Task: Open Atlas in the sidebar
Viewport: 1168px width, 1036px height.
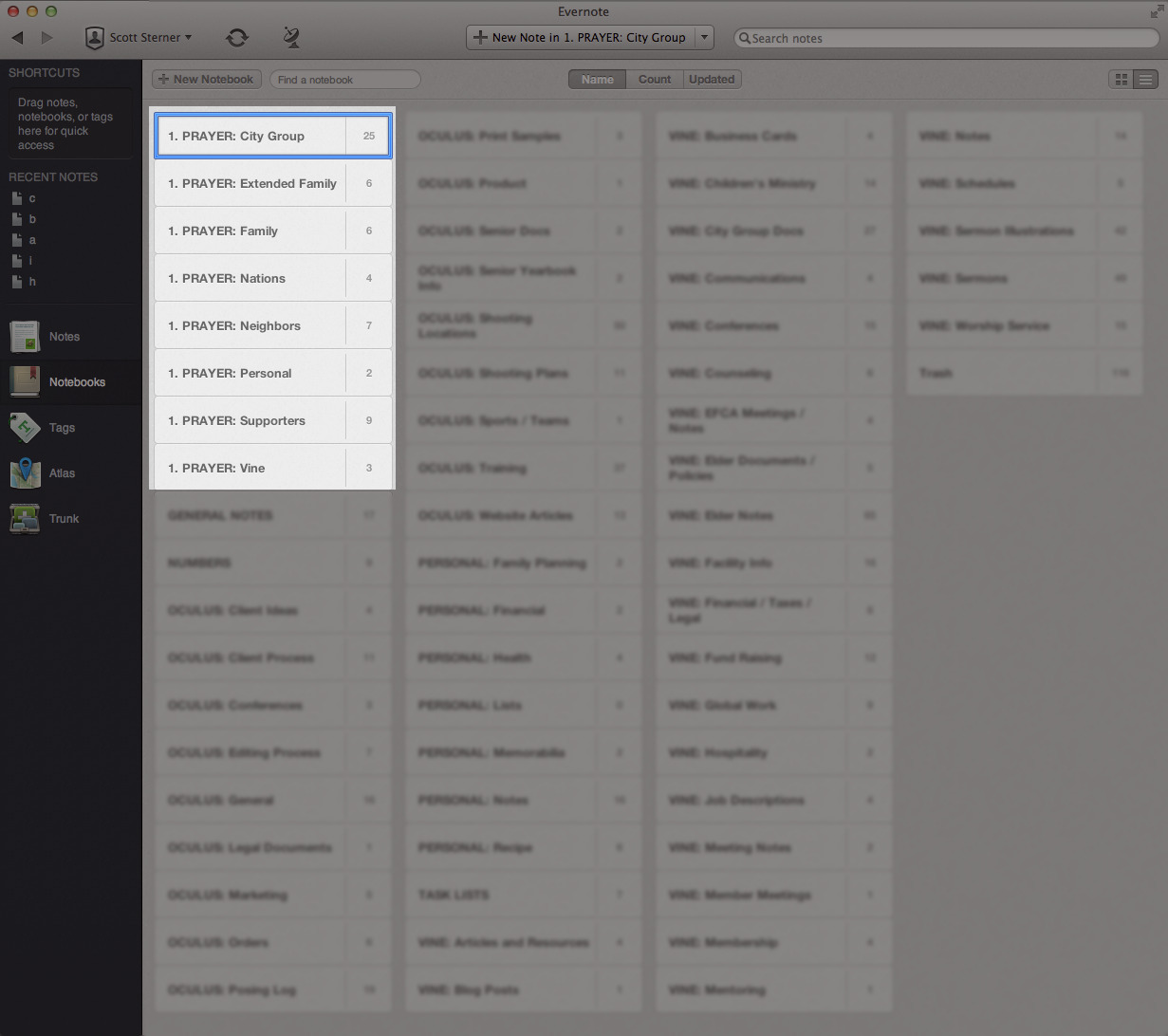Action: [71, 473]
